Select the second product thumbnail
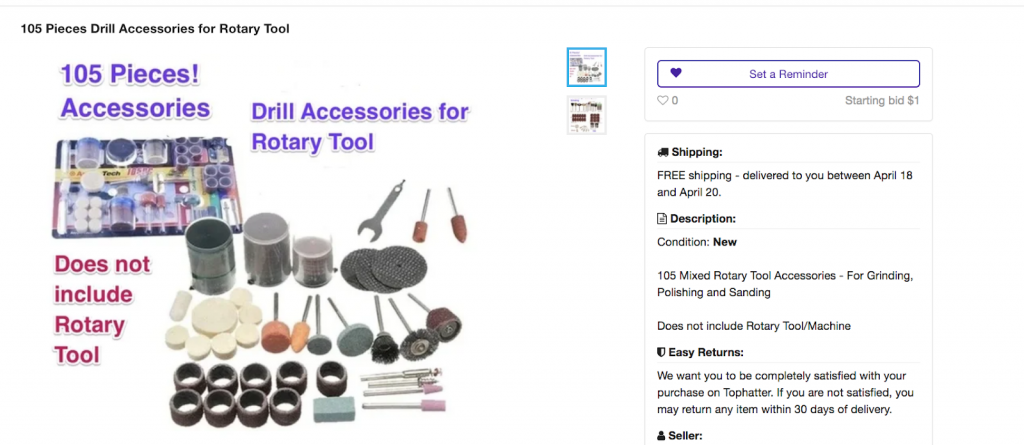This screenshot has height=445, width=1024. click(x=586, y=116)
